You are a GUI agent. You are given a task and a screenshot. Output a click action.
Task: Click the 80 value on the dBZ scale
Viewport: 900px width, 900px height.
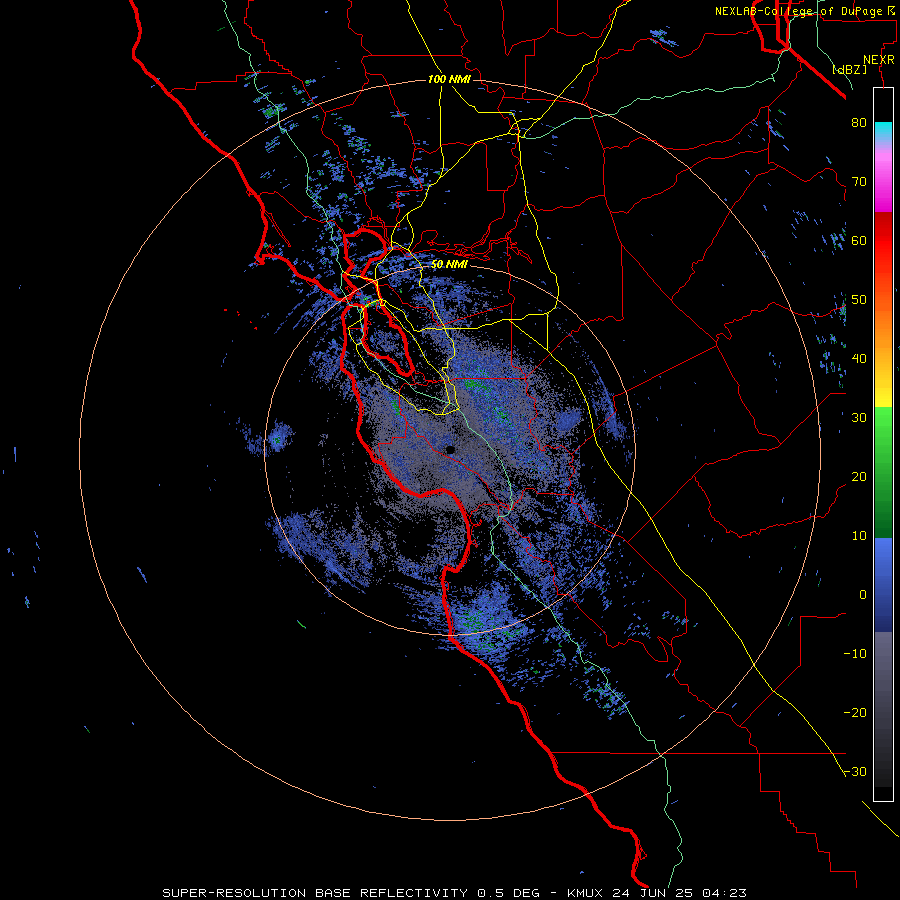859,122
